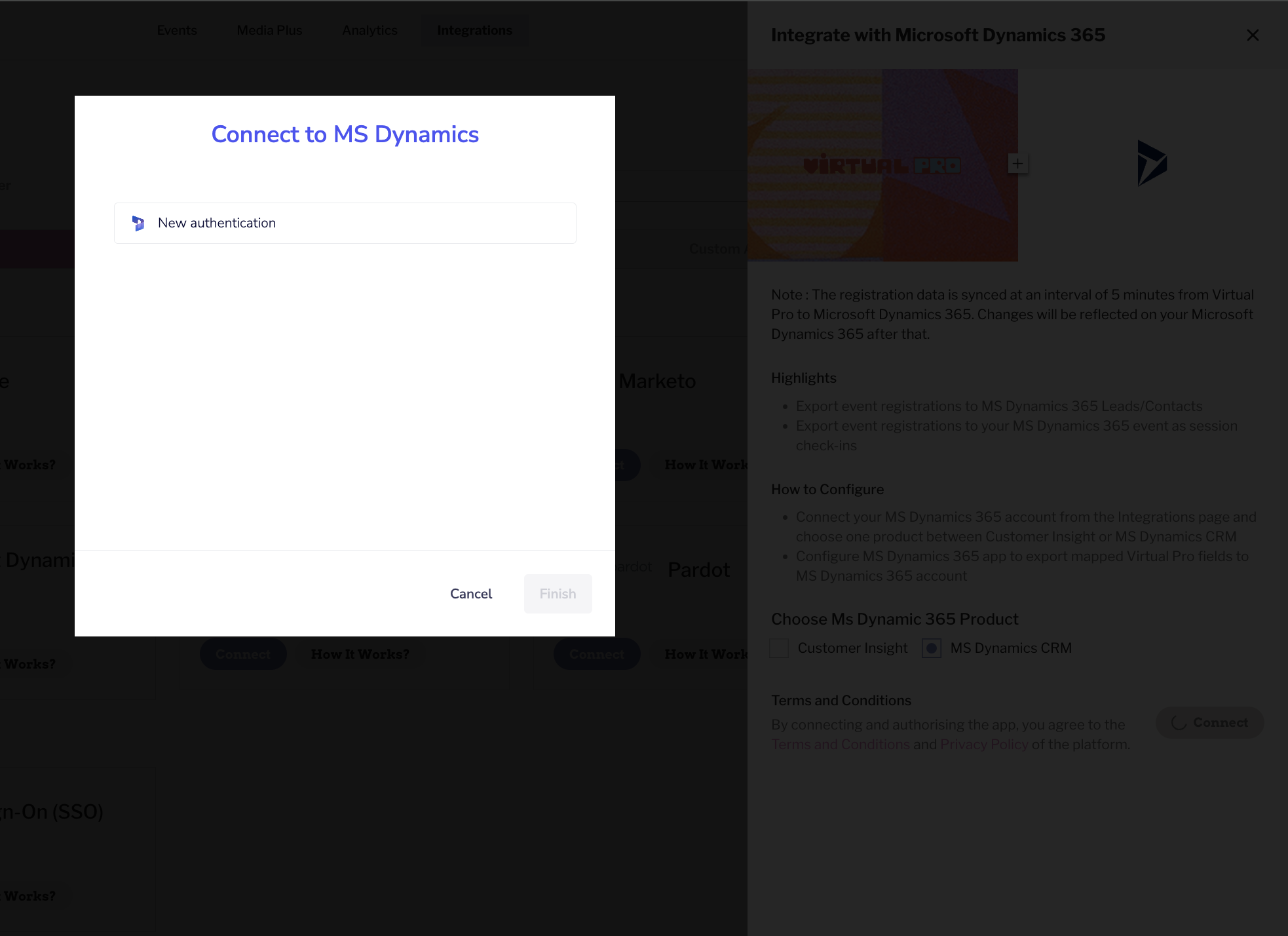Open the Virtual Pro banner image
This screenshot has width=1288, height=936.
[882, 165]
